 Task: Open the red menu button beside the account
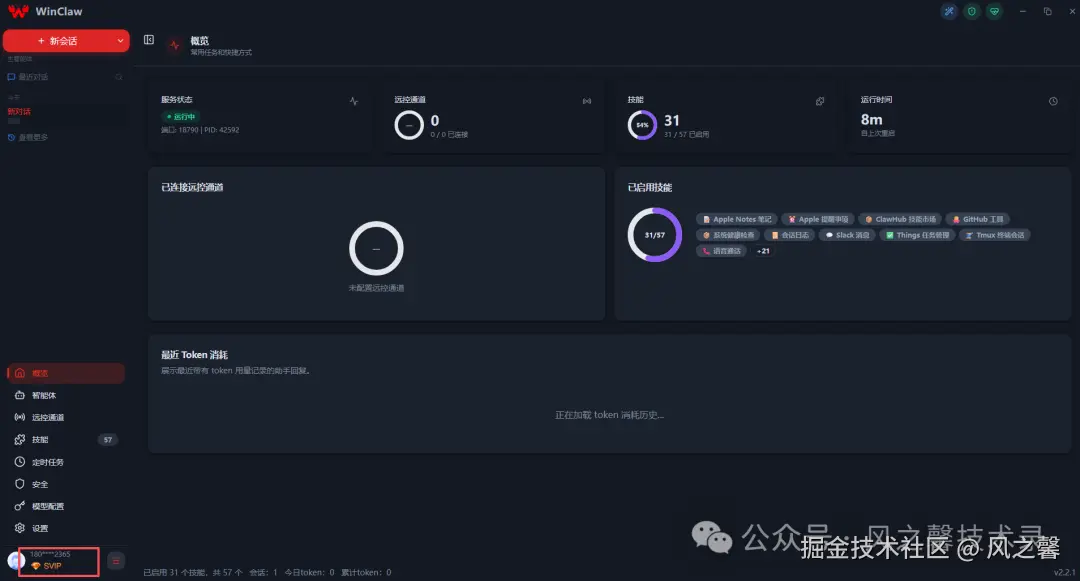(116, 561)
